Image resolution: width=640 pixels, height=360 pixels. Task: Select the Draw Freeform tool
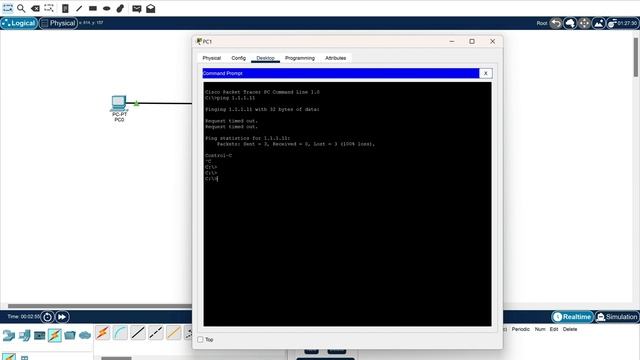tap(120, 8)
